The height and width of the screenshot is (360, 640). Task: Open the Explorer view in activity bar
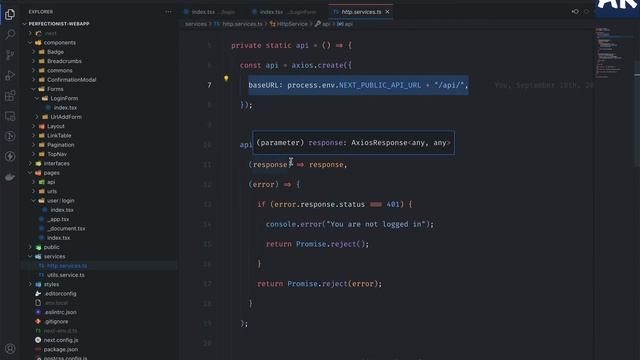10,14
